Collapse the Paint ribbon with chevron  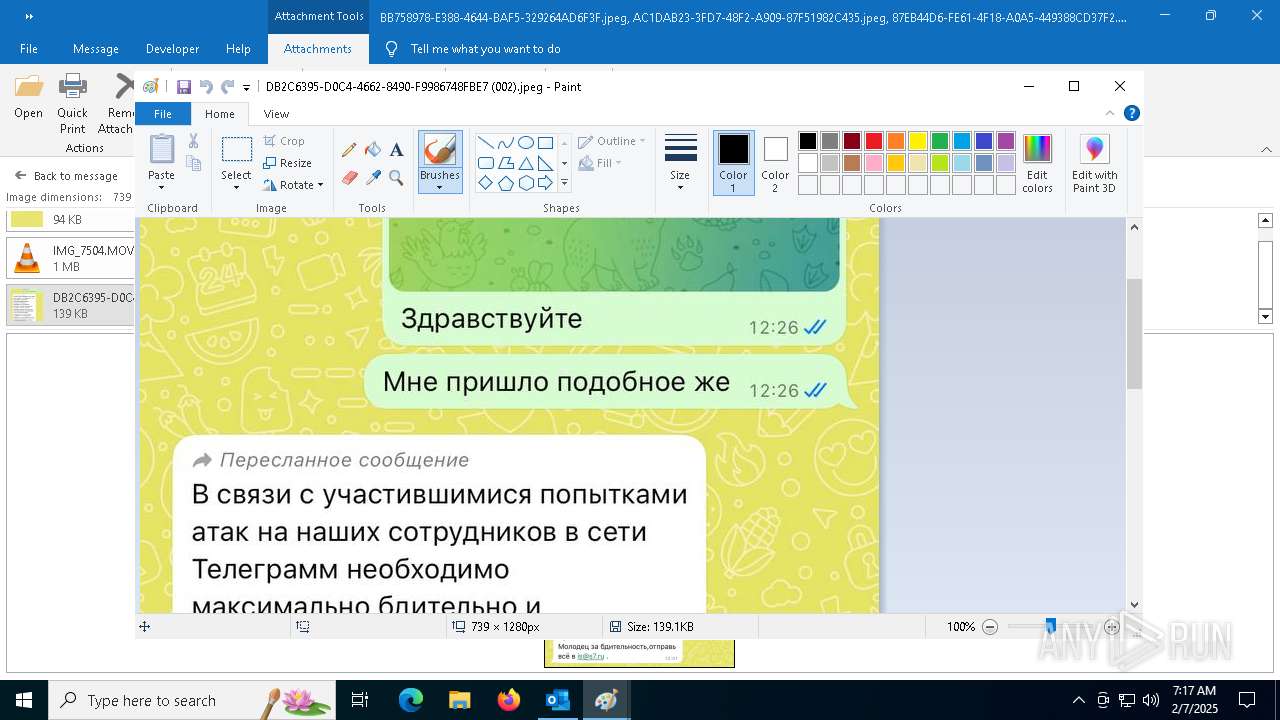tap(1110, 114)
